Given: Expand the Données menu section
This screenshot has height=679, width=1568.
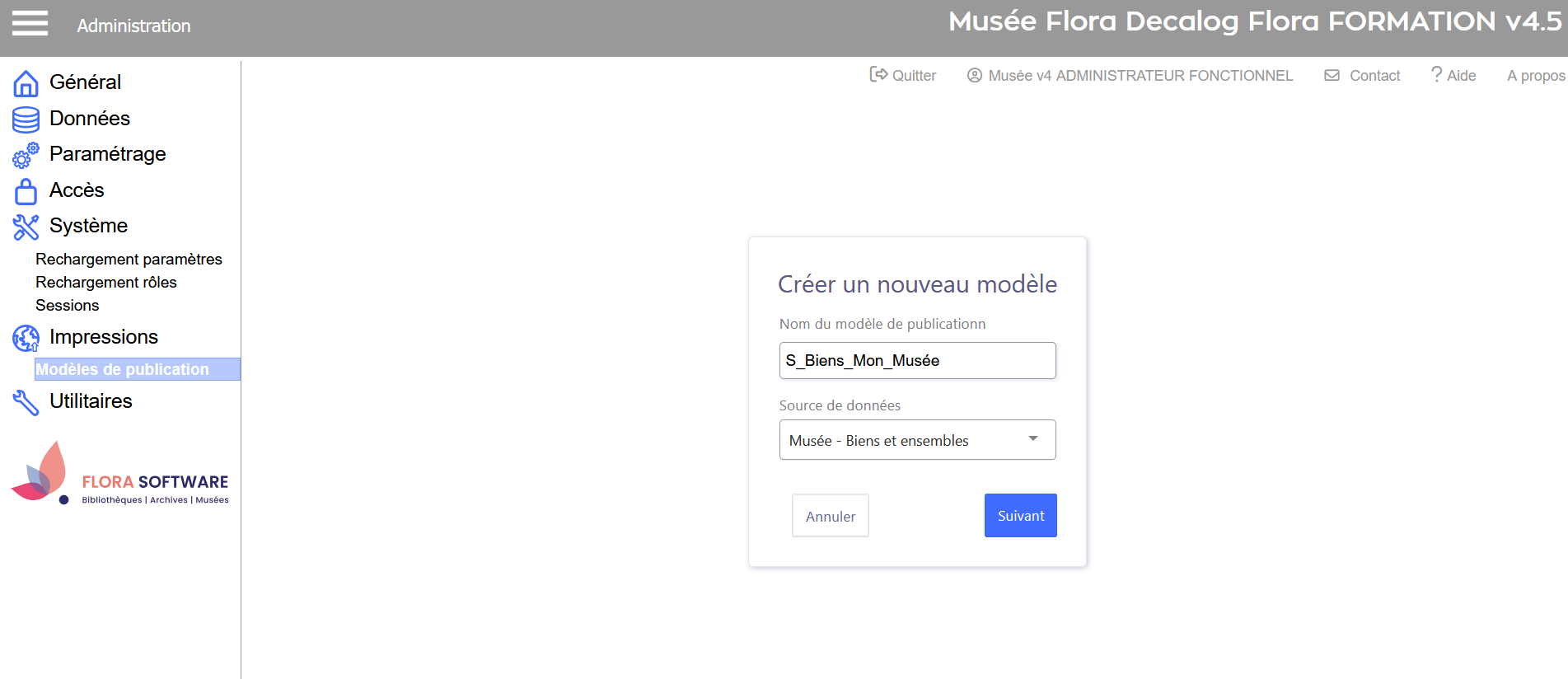Looking at the screenshot, I should tap(90, 119).
